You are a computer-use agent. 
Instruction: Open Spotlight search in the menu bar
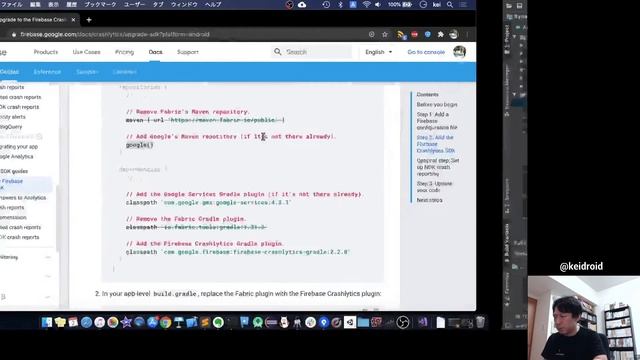click(x=450, y=4)
